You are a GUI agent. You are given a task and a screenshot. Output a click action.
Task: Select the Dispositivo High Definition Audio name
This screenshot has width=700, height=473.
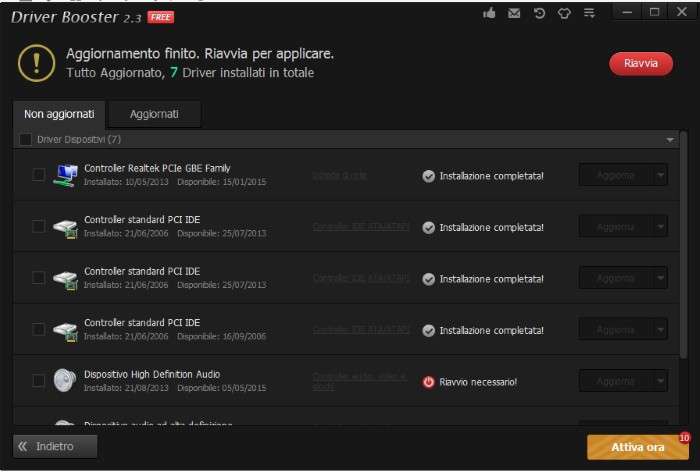tap(152, 374)
